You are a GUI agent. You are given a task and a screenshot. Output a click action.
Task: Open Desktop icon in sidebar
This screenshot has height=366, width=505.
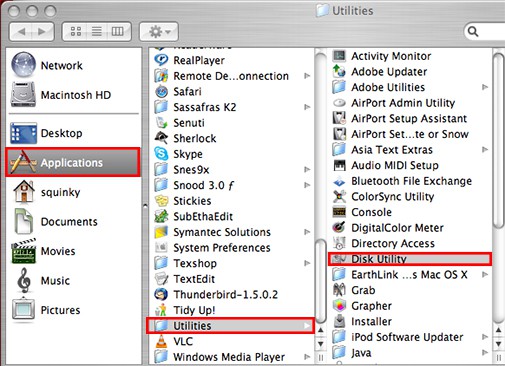(23, 133)
